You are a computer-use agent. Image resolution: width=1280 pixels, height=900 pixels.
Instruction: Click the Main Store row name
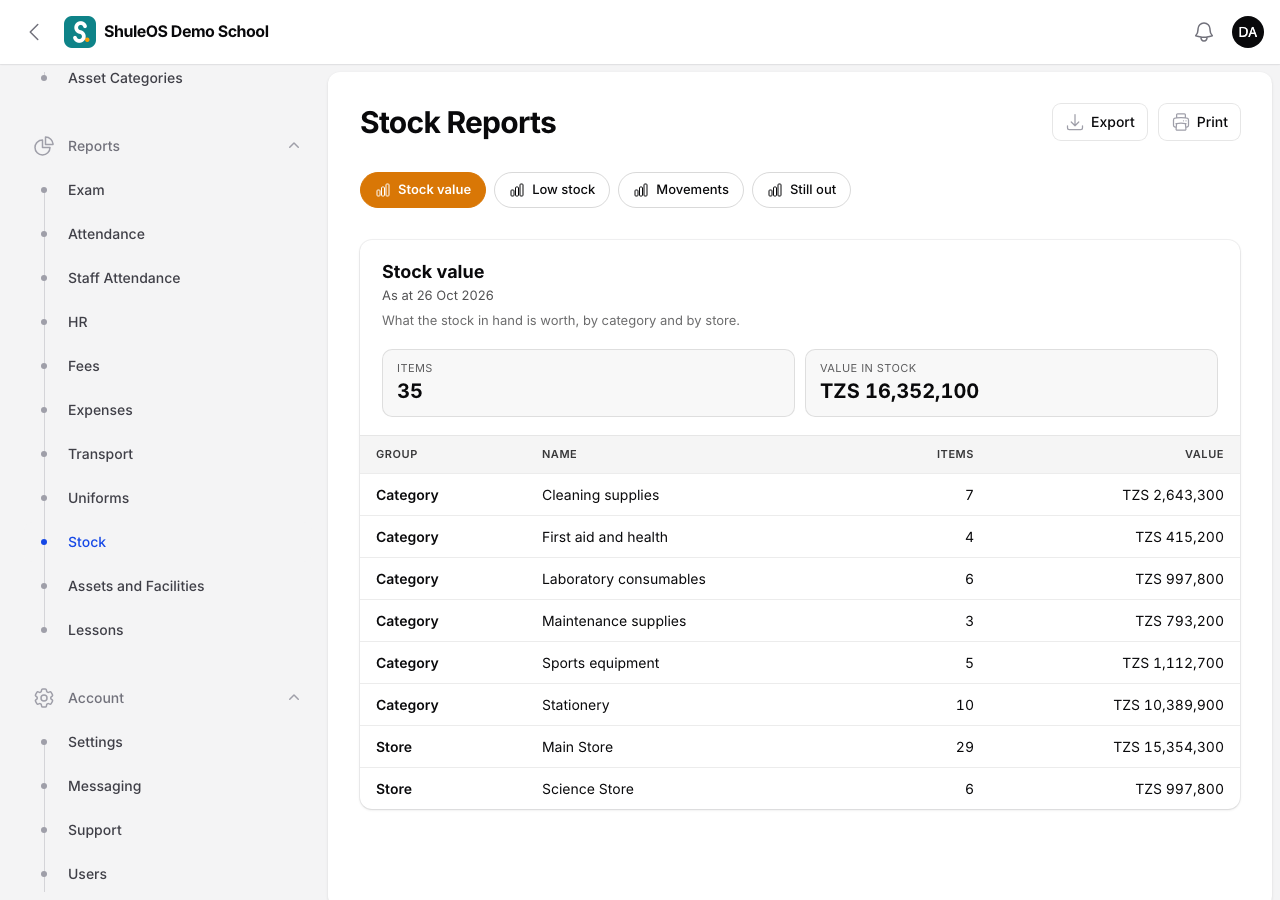tap(577, 747)
